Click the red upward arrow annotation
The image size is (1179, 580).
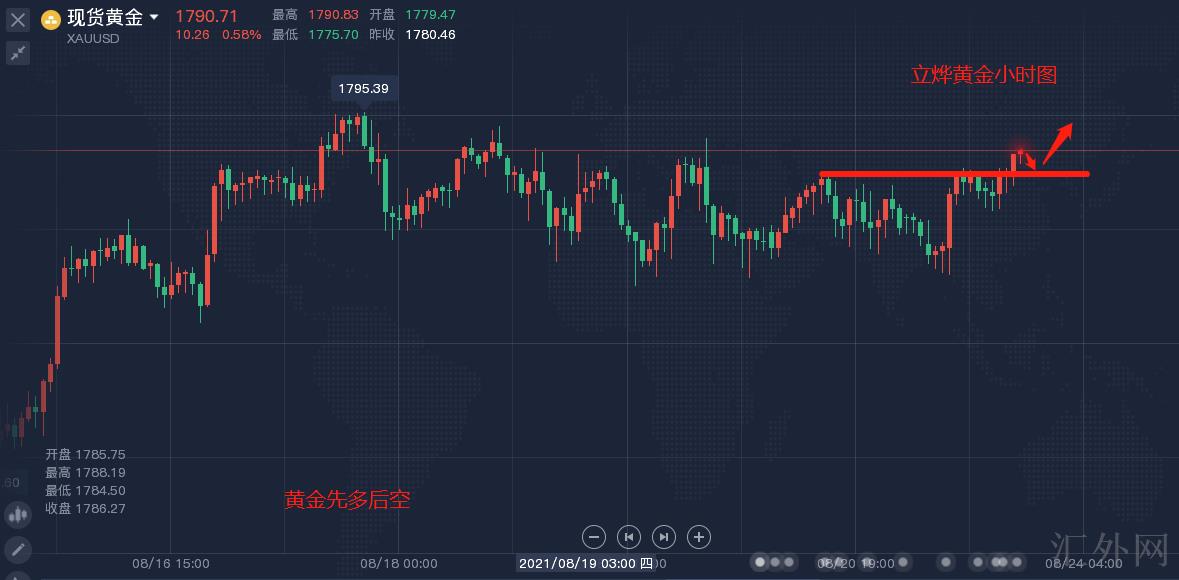1058,141
